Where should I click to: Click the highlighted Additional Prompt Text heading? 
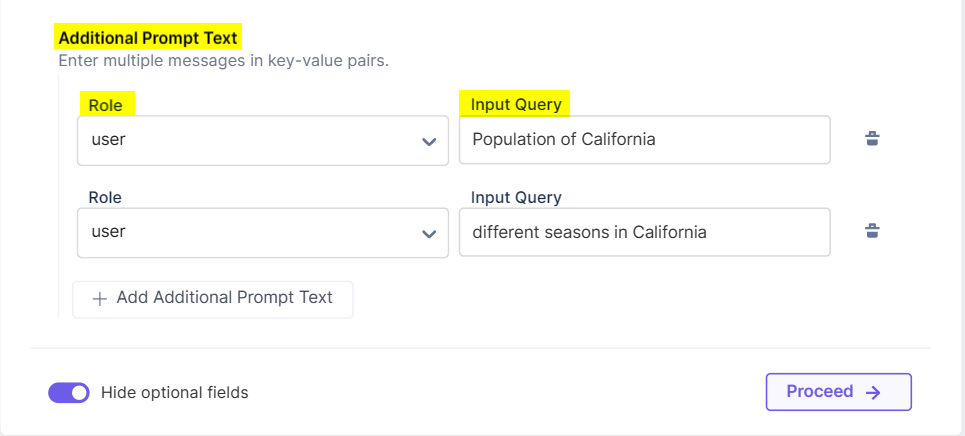[148, 38]
